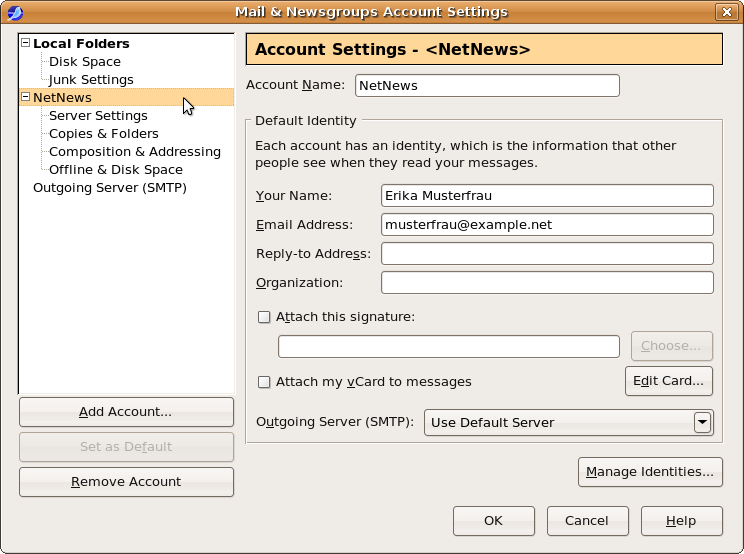
Task: Collapse the NetNews account tree node
Action: tap(25, 98)
